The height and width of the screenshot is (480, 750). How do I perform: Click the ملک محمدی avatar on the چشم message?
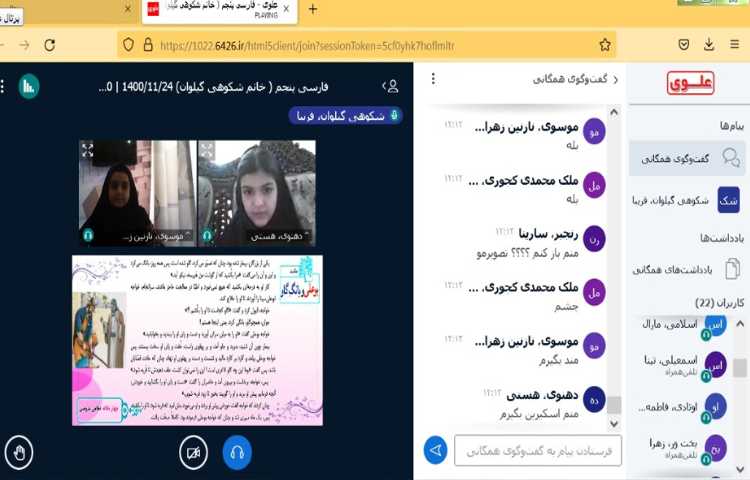[594, 293]
